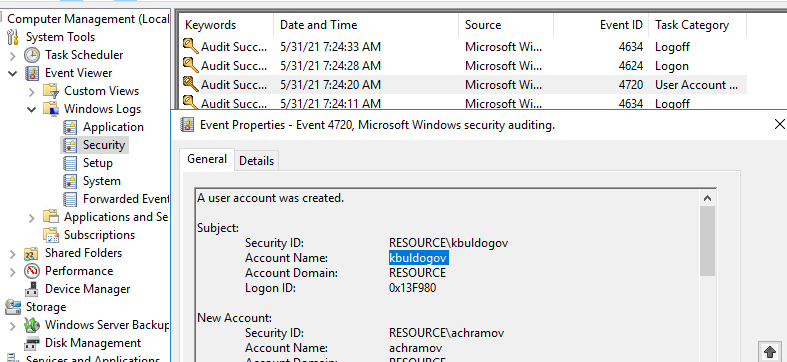Switch to the Details tab
The image size is (787, 362).
point(256,161)
